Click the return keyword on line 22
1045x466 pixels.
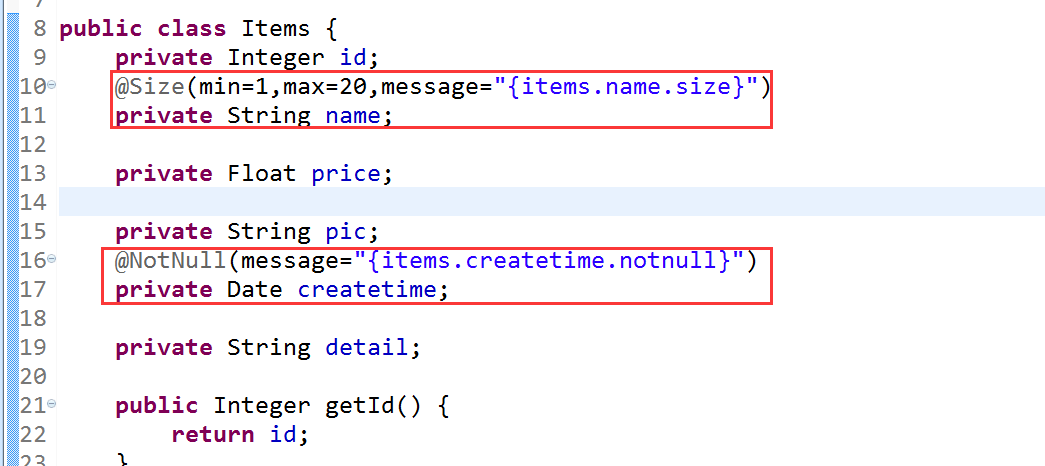click(x=212, y=435)
